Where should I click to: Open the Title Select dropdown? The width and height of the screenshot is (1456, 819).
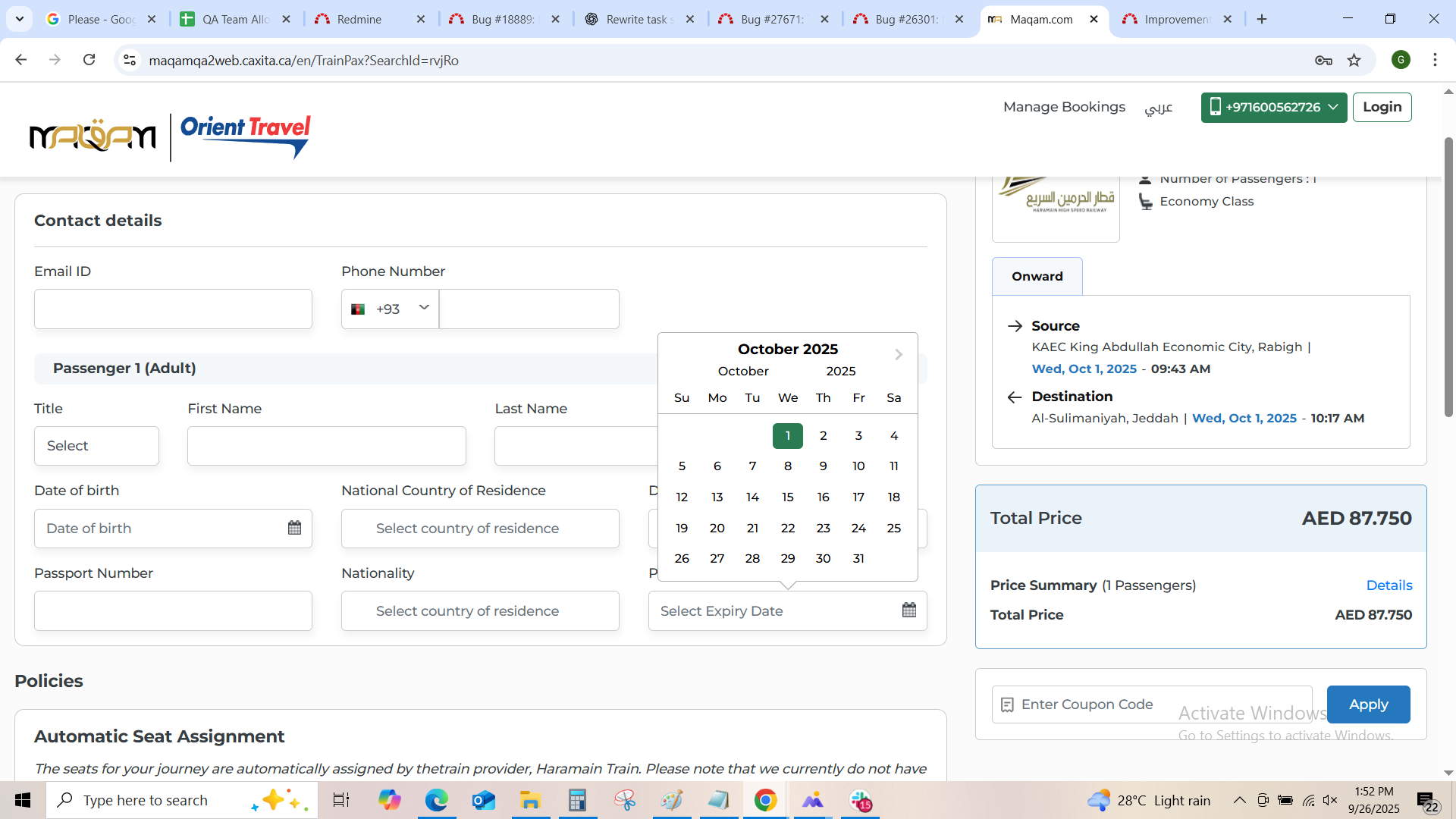click(x=96, y=446)
